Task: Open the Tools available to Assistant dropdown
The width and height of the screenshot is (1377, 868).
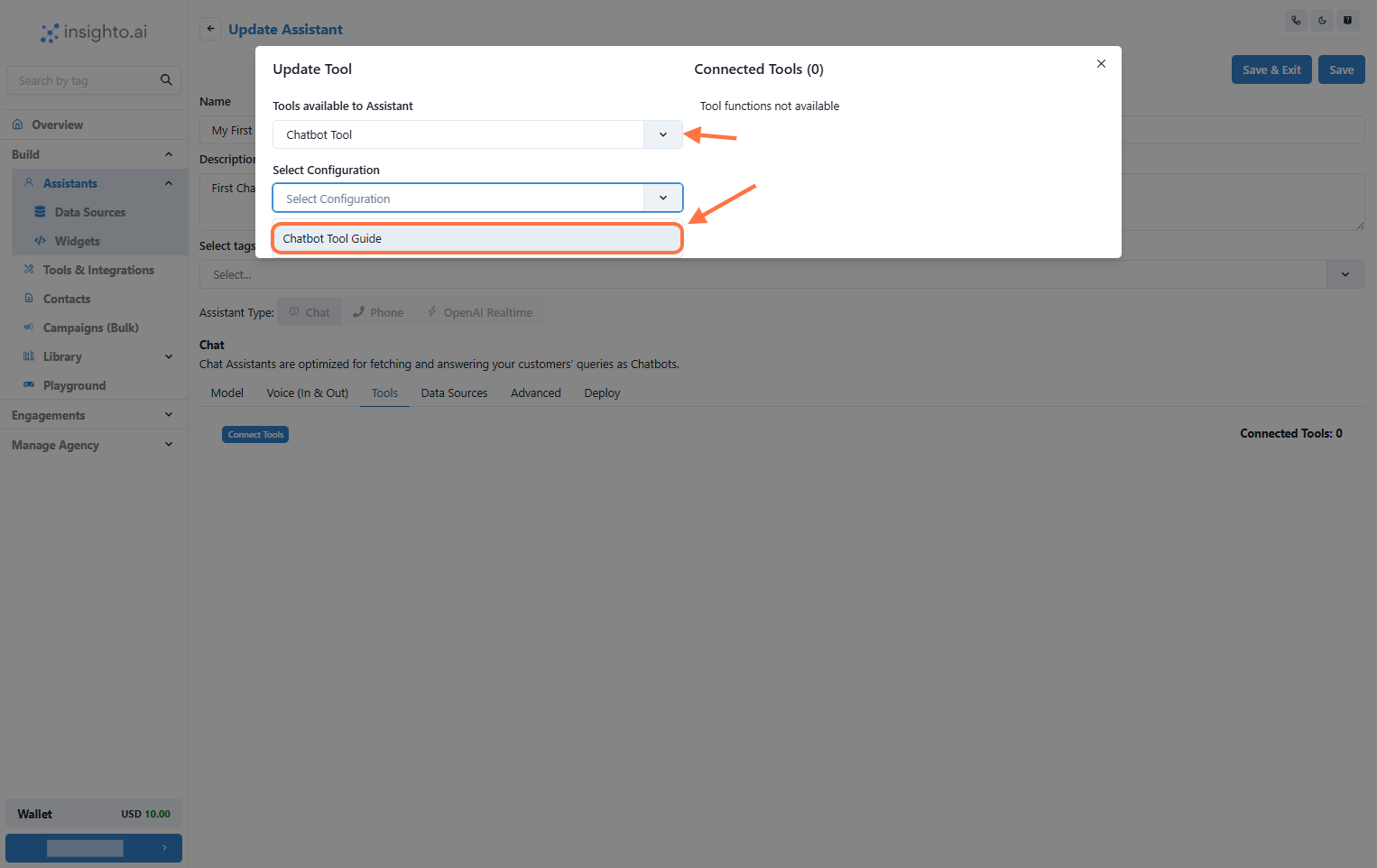Action: pos(662,134)
